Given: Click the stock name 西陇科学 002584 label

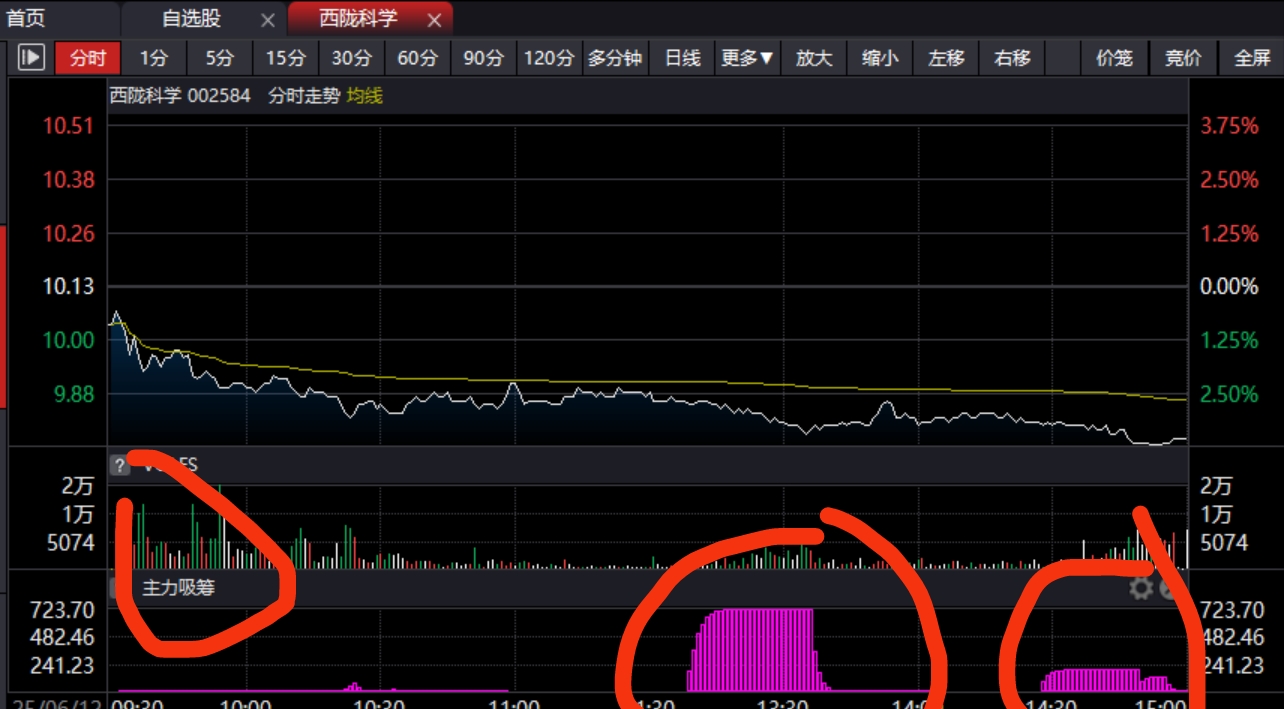Looking at the screenshot, I should (x=180, y=96).
